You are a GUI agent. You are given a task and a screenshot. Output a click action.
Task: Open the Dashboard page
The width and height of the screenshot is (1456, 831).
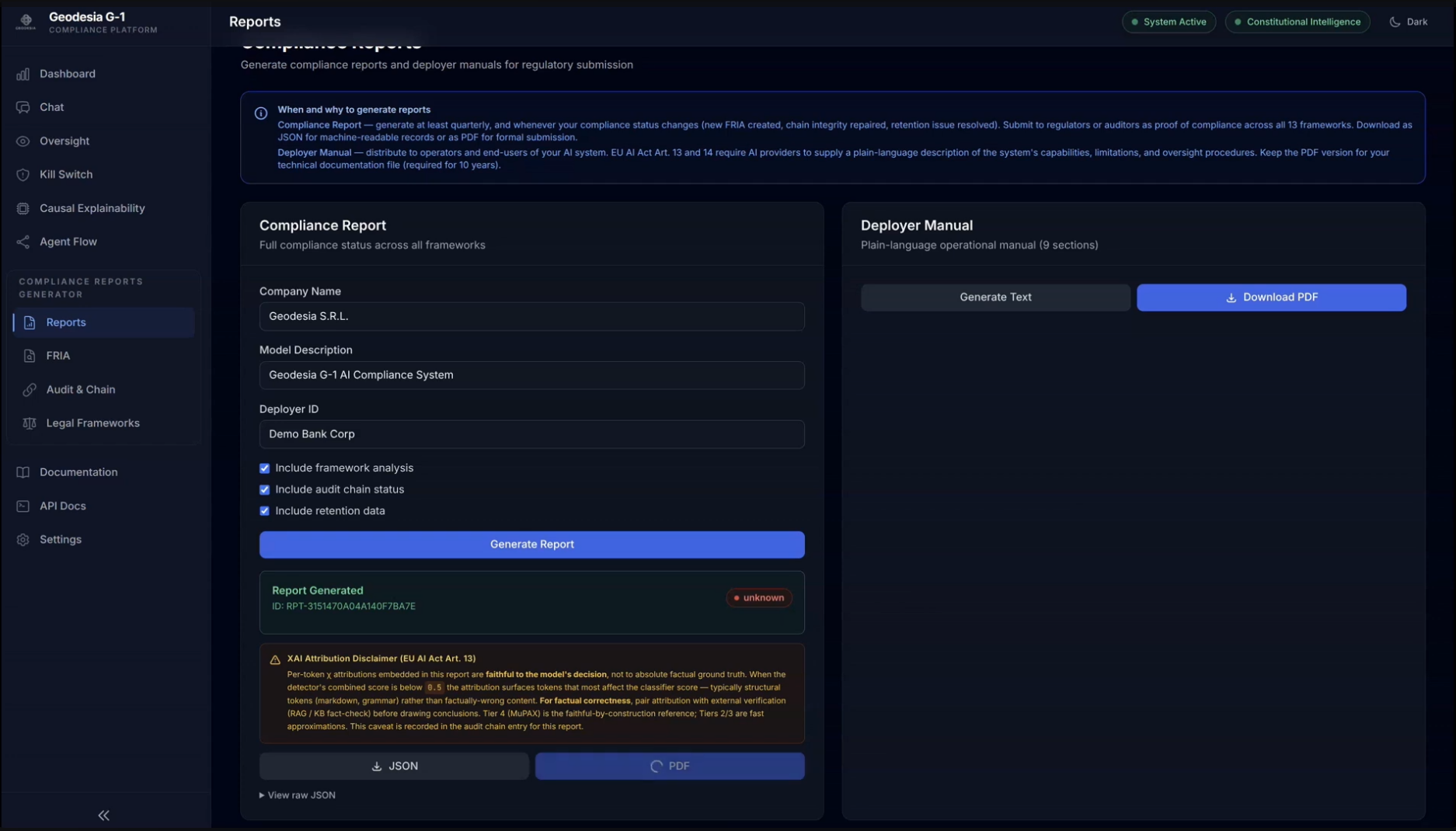click(104, 74)
